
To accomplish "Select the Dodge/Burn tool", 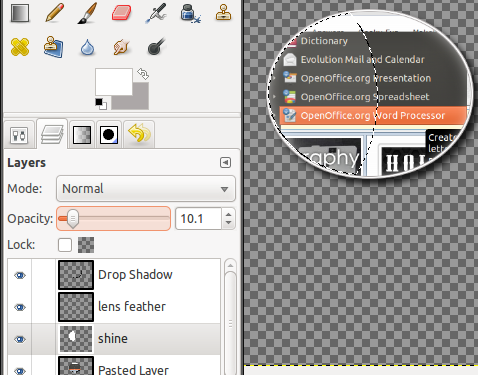I will point(156,46).
